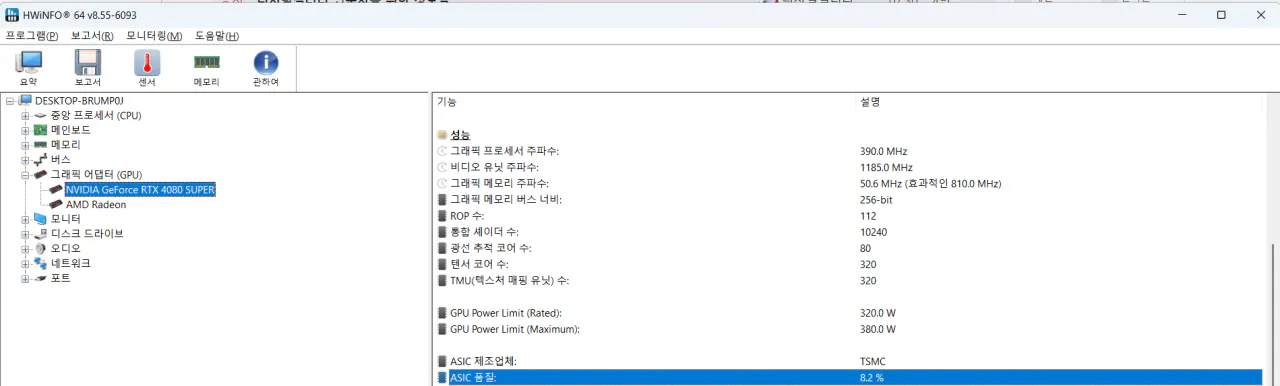The width and height of the screenshot is (1280, 386).
Task: Select AMD Radeon in the tree
Action: pyautogui.click(x=96, y=204)
